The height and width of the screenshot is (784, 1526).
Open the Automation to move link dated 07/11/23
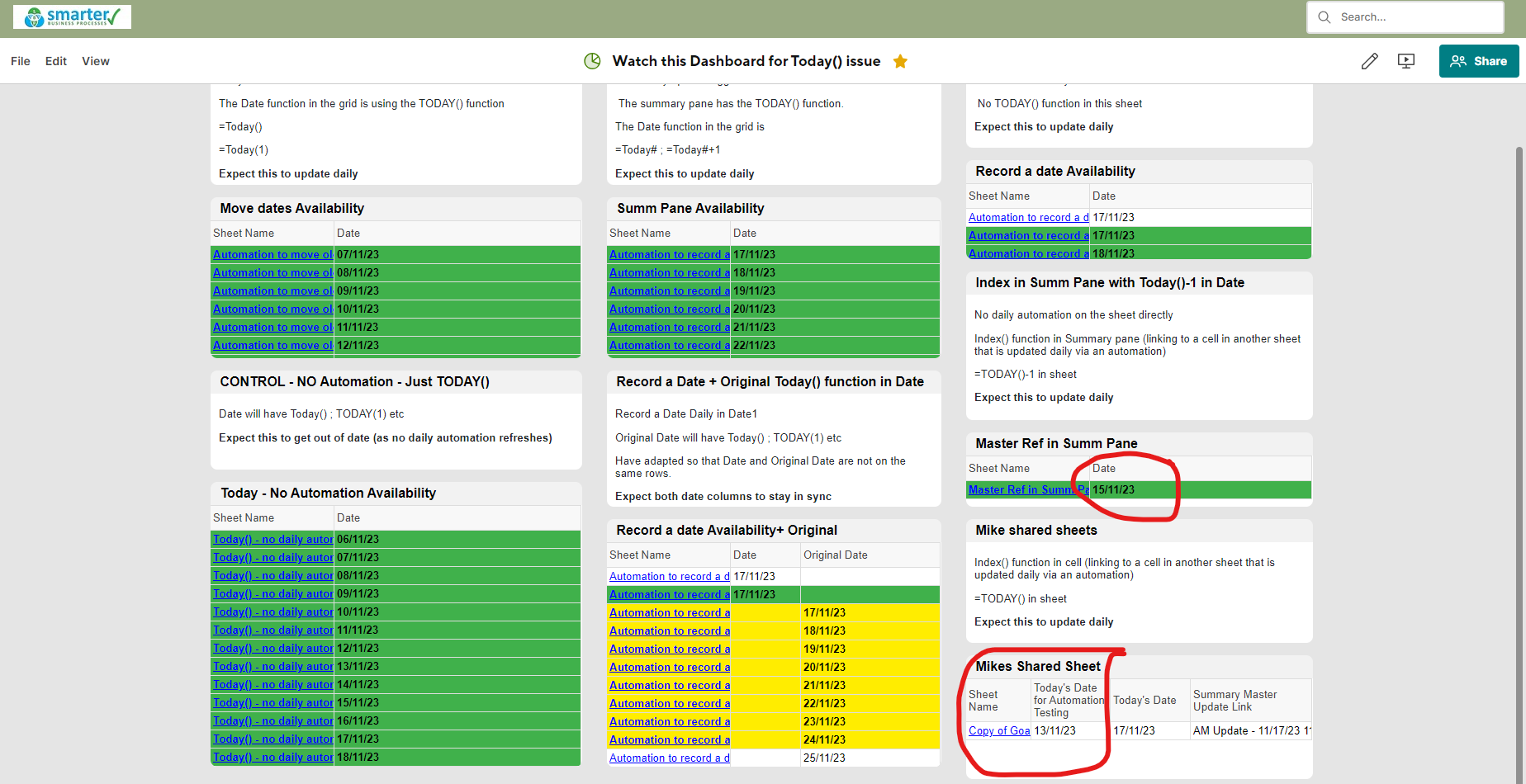click(272, 255)
